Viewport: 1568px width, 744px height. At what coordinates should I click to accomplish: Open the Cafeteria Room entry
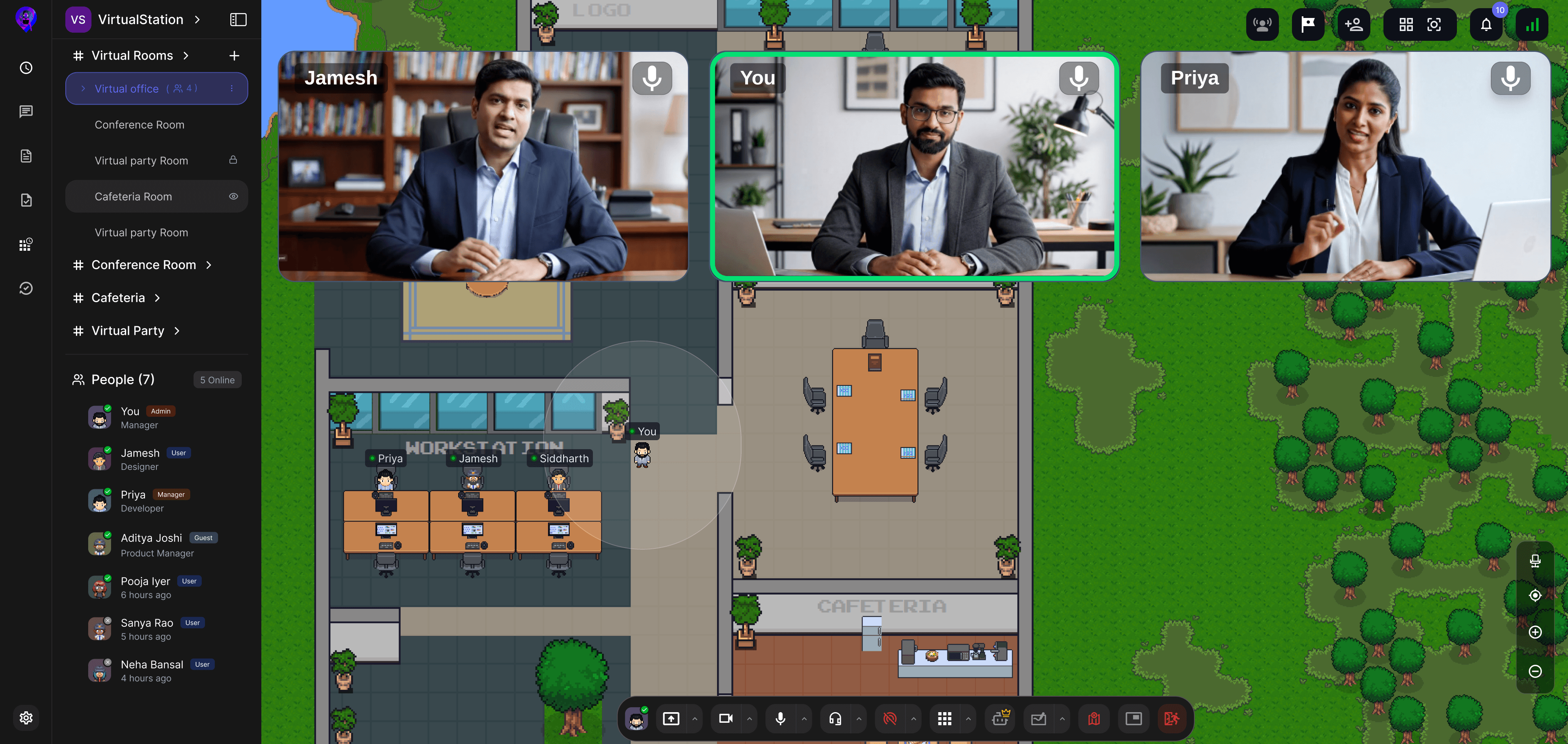point(133,197)
